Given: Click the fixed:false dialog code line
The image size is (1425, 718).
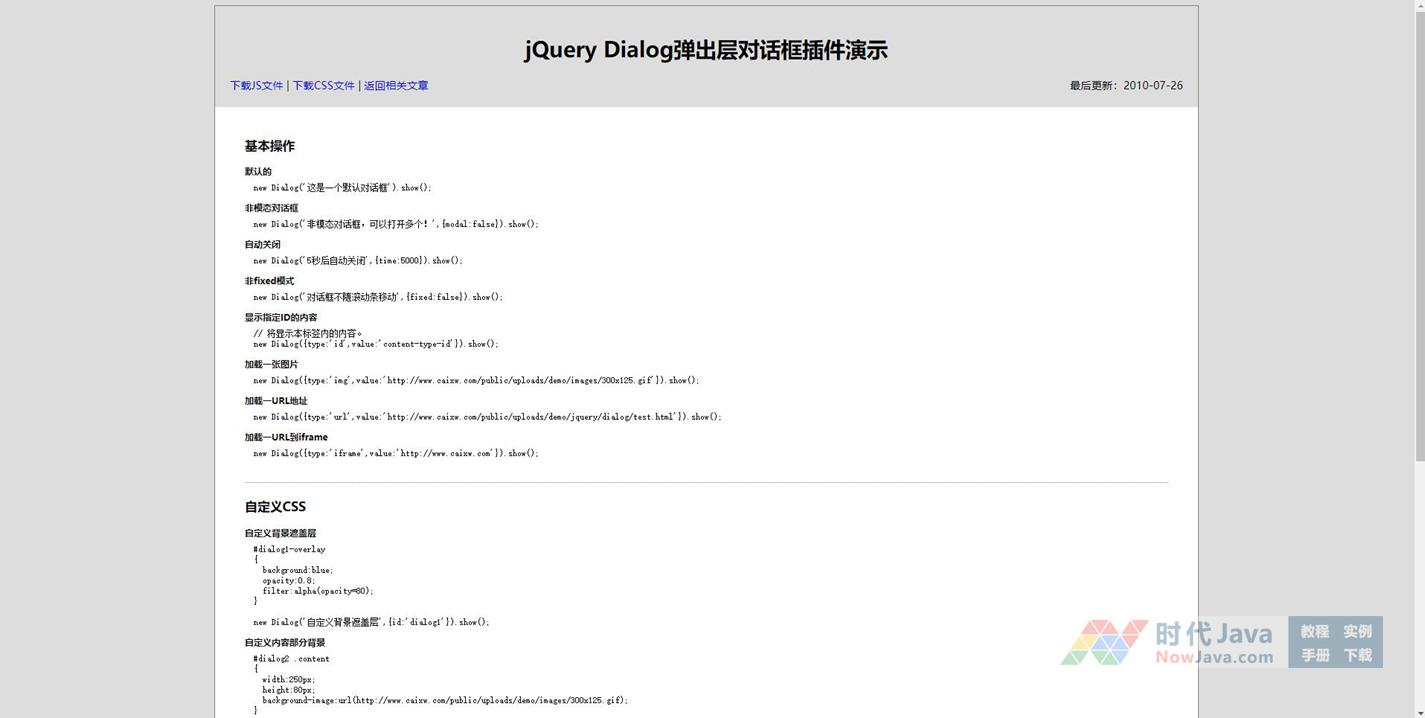Looking at the screenshot, I should 377,297.
